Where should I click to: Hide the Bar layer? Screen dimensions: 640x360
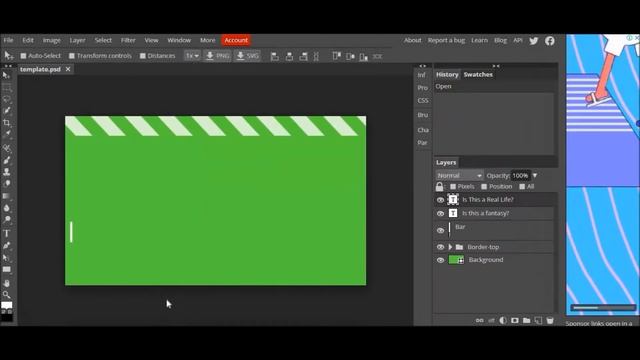click(x=440, y=231)
